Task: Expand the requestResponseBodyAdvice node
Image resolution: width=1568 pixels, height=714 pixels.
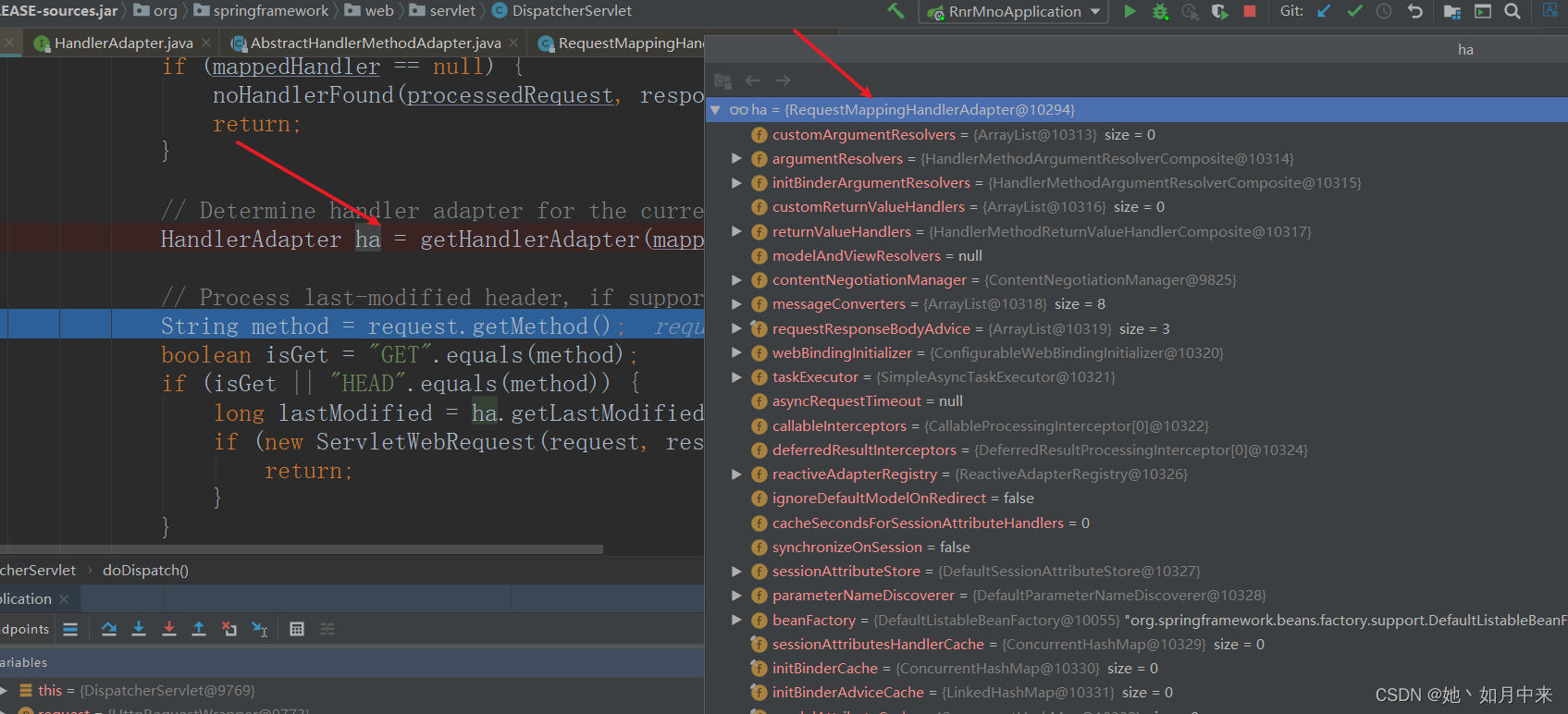Action: point(736,328)
